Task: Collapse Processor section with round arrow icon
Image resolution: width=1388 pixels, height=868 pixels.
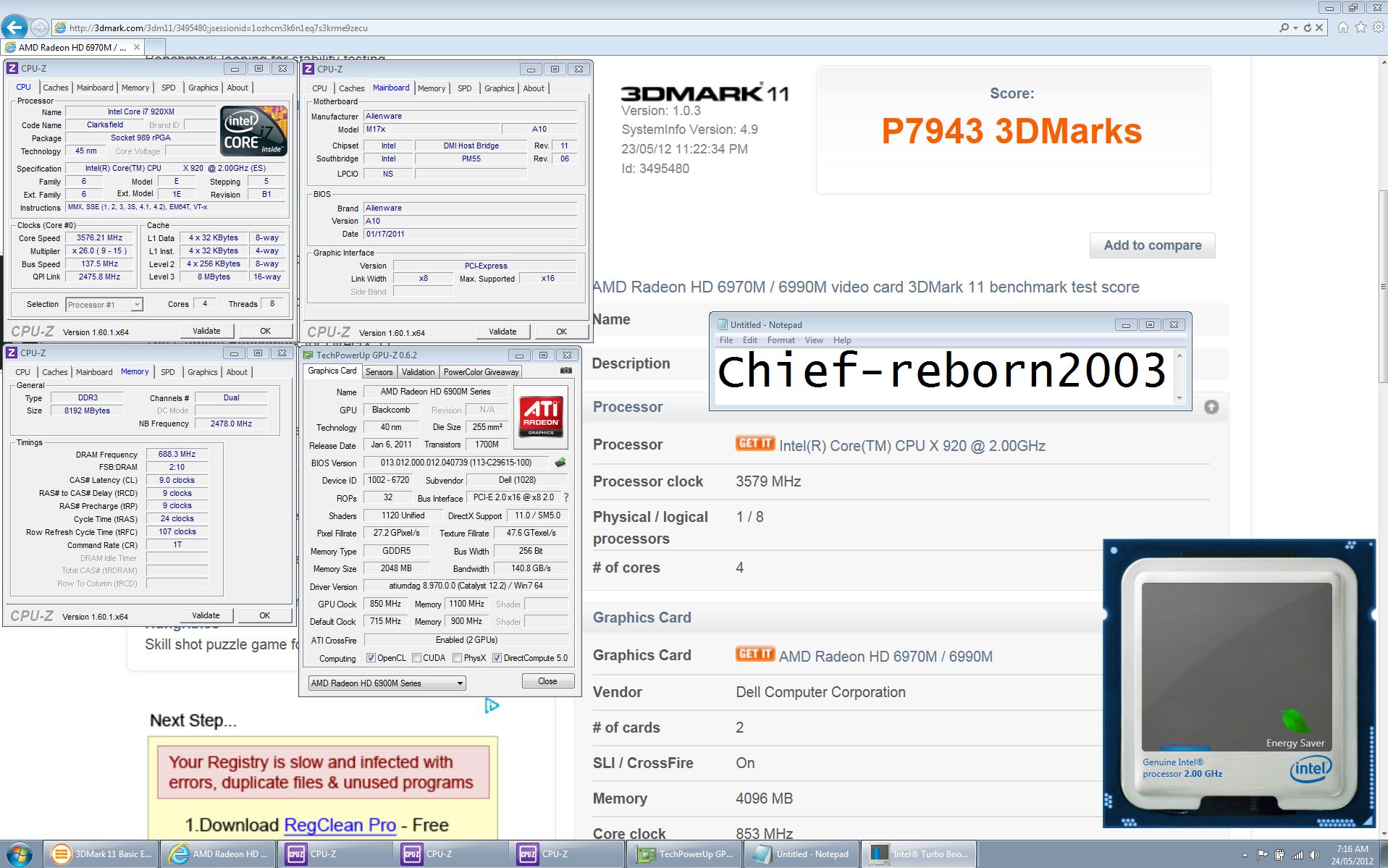Action: tap(1211, 407)
